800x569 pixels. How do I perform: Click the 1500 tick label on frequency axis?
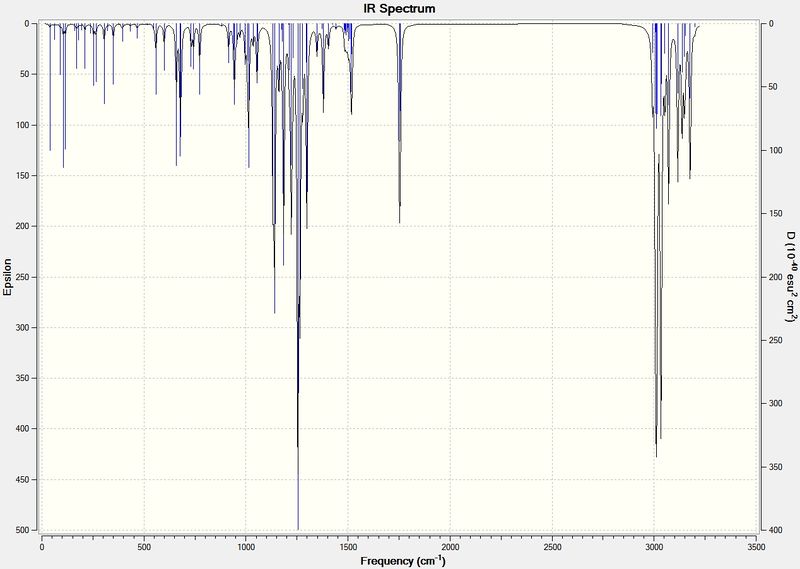point(348,547)
